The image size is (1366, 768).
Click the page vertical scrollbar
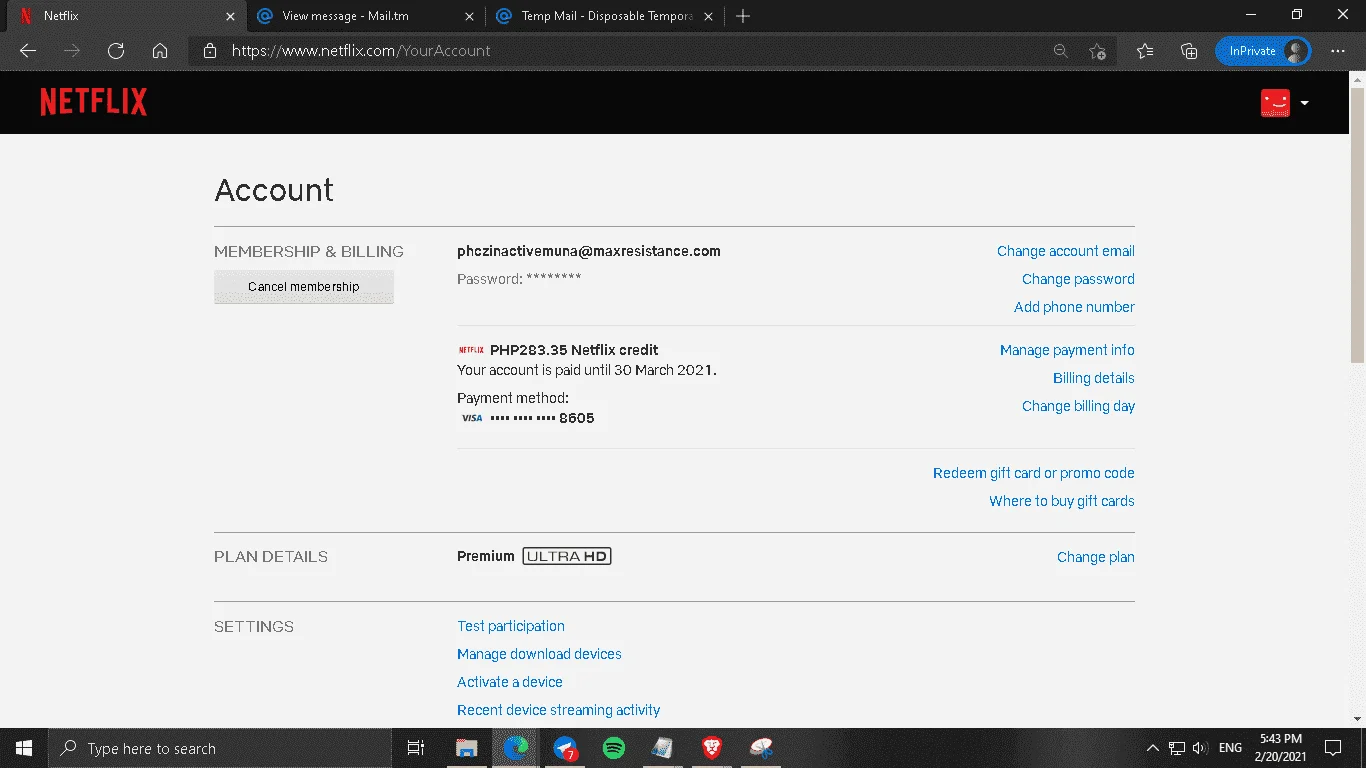(x=1358, y=400)
